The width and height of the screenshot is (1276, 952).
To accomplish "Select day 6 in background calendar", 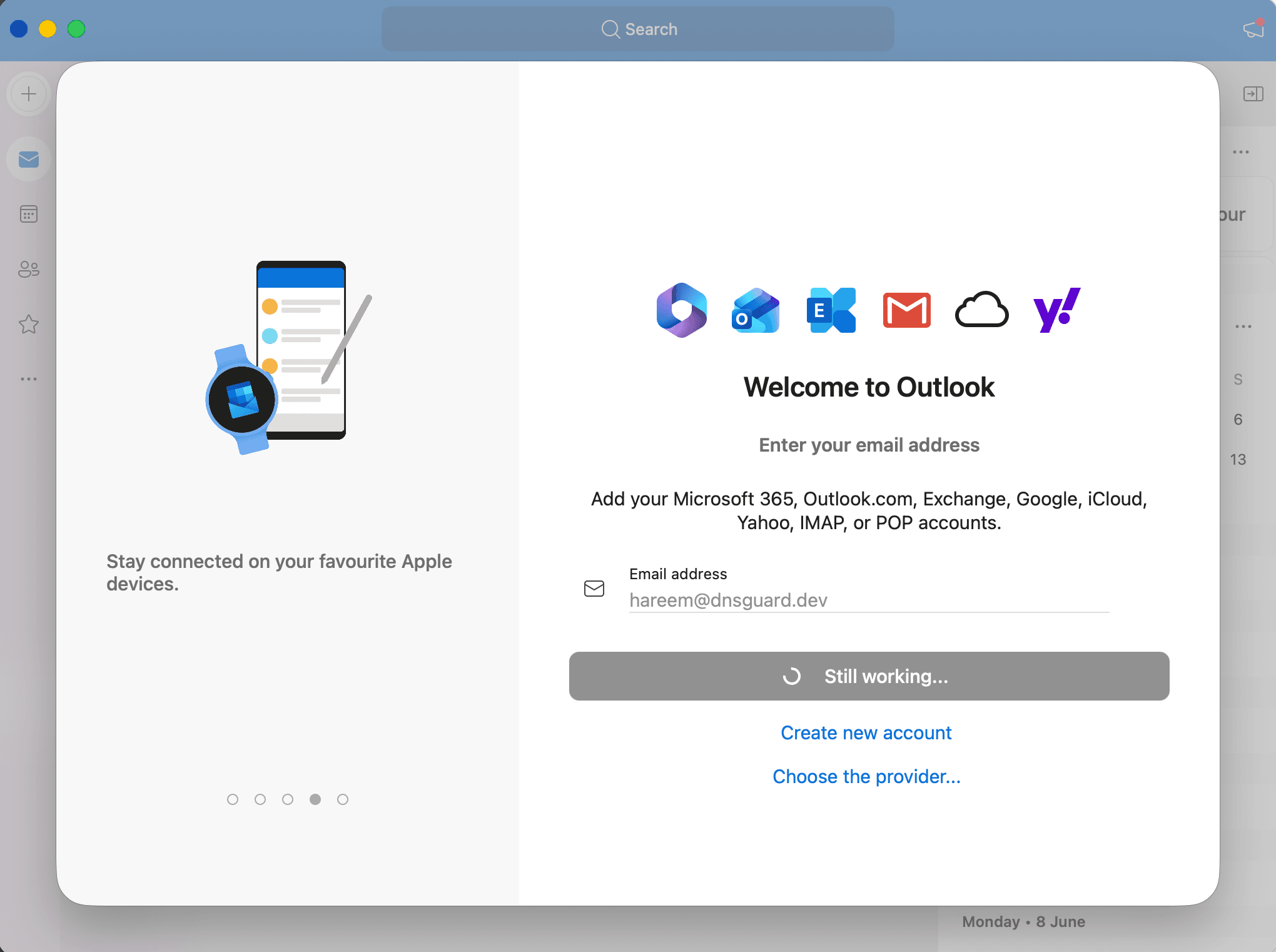I will 1238,420.
